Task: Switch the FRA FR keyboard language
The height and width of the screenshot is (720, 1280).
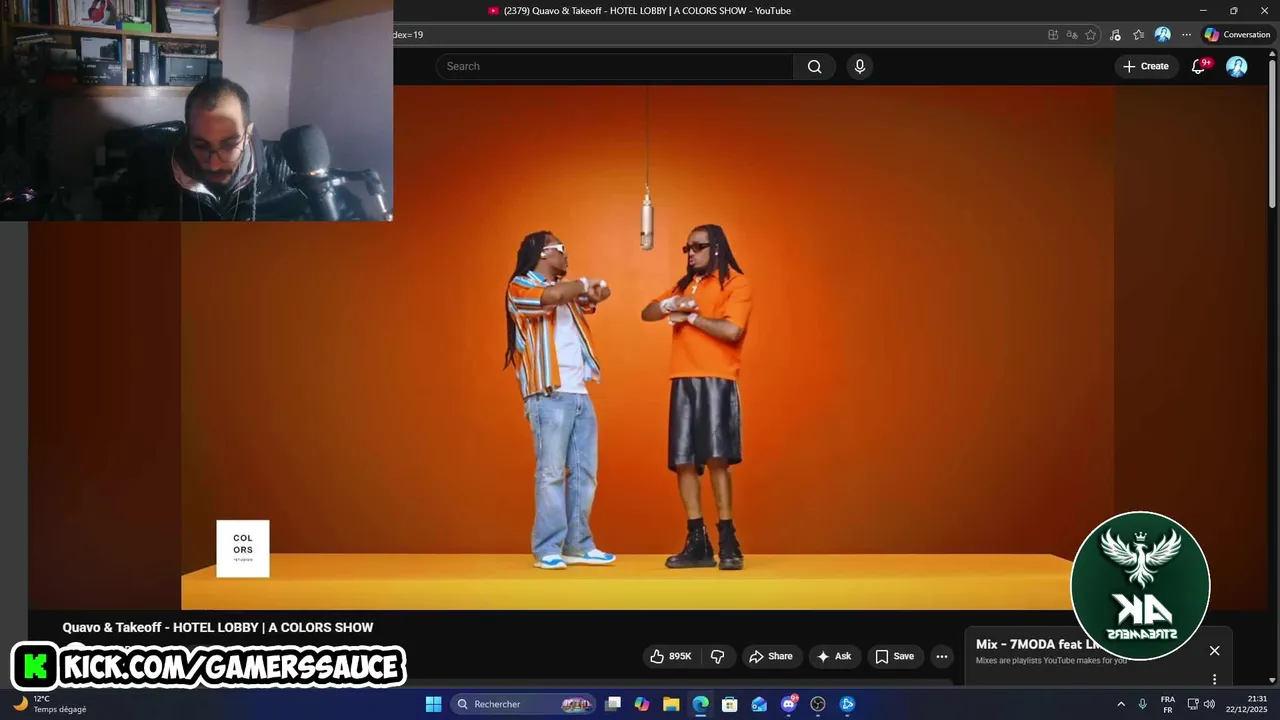Action: (x=1168, y=704)
